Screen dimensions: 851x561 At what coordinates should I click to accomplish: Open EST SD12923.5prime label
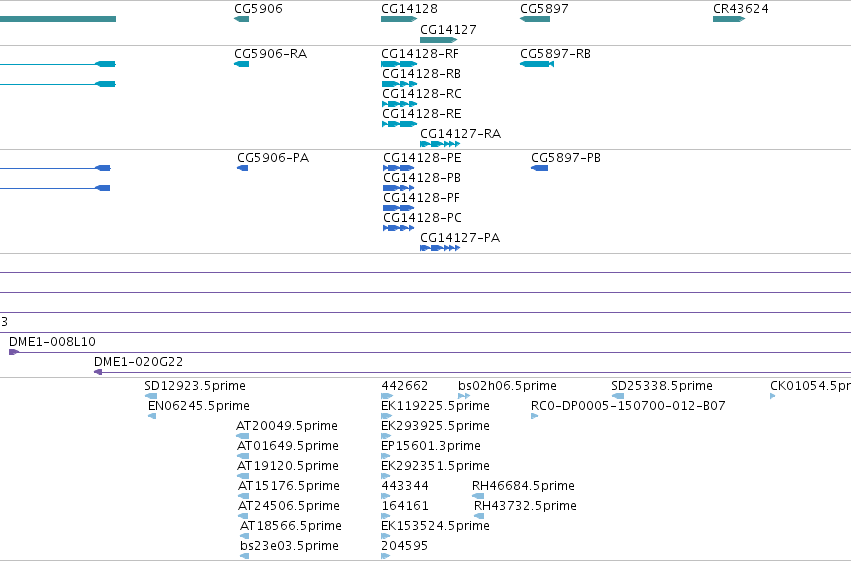point(195,386)
